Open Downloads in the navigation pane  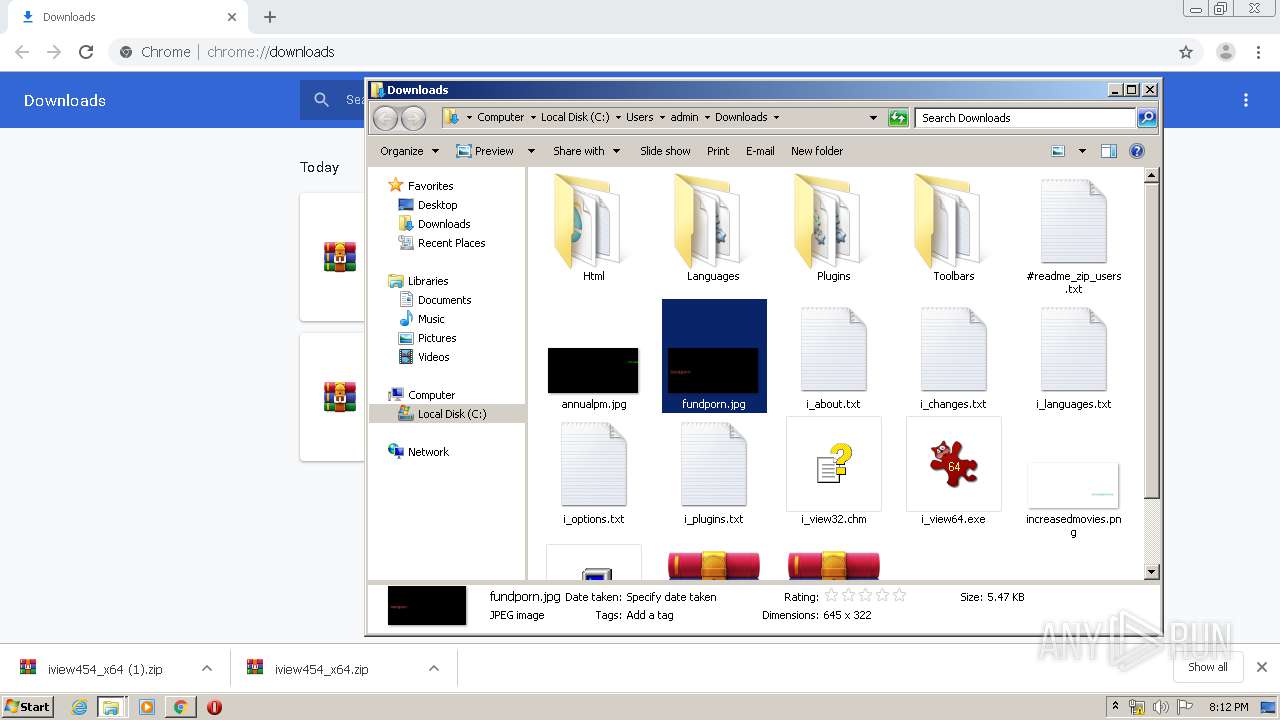tap(444, 224)
